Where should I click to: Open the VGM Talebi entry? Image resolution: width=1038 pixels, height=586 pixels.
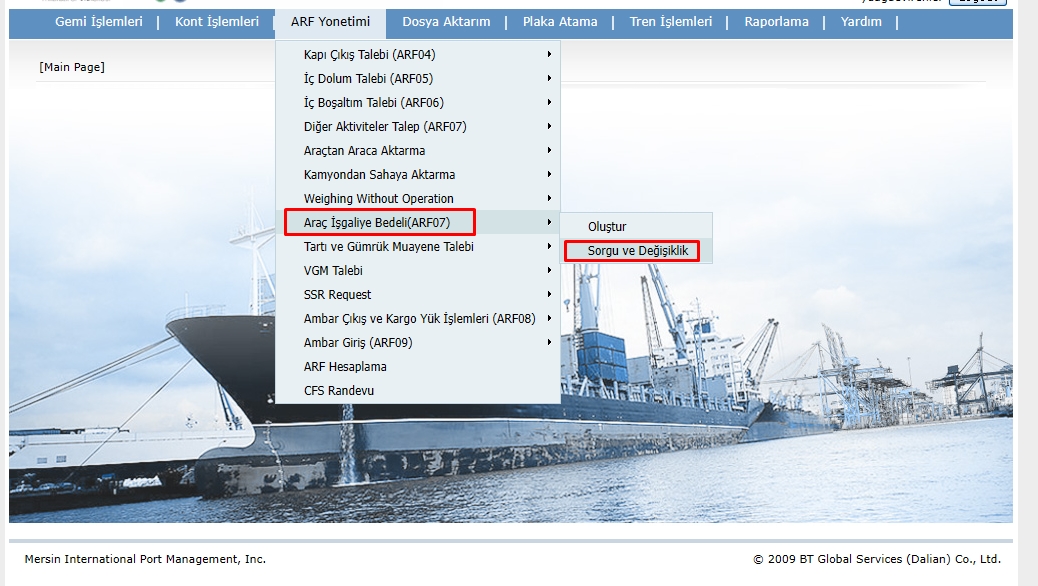coord(333,271)
